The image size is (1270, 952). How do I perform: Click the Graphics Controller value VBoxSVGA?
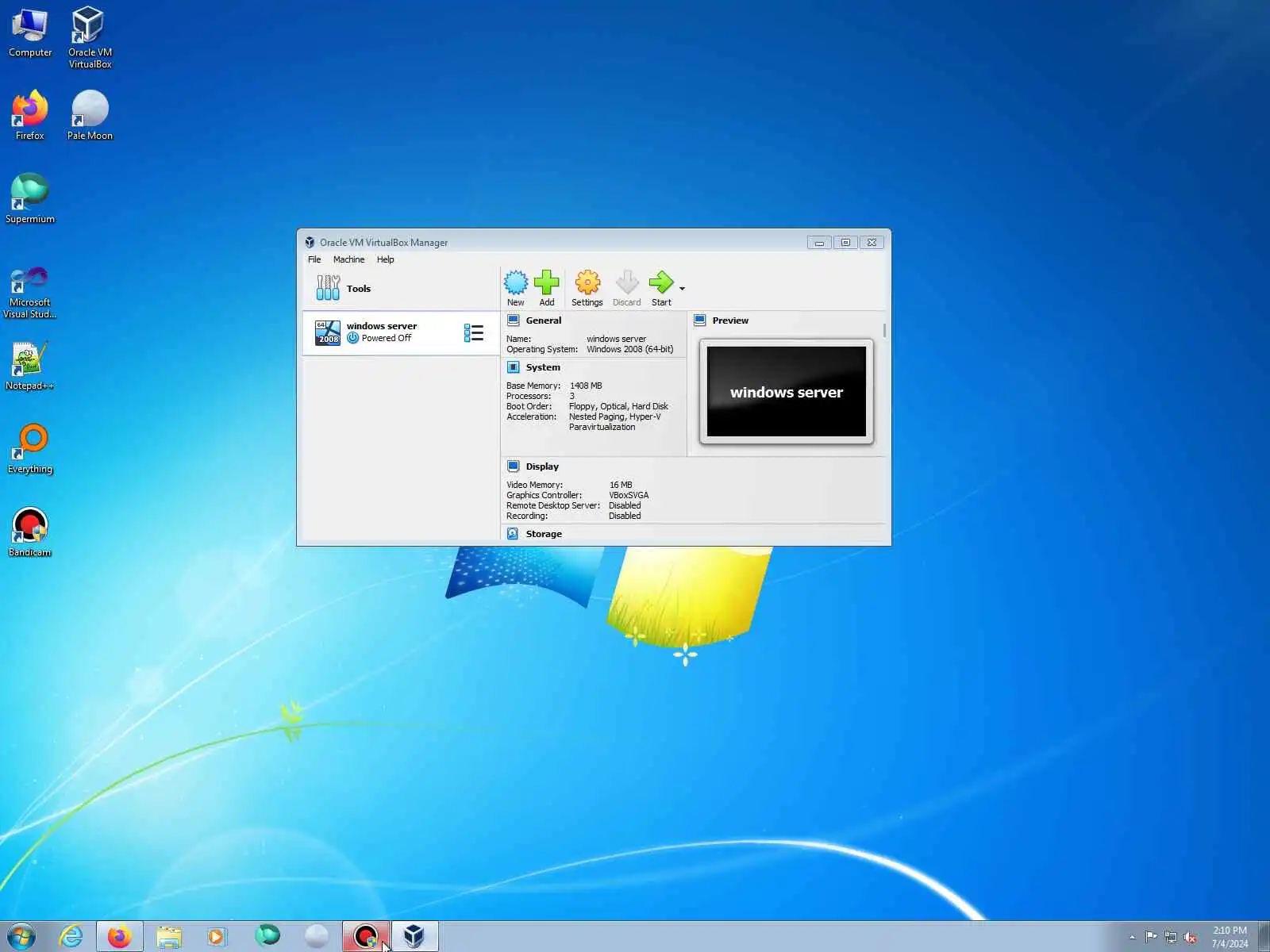click(x=629, y=495)
